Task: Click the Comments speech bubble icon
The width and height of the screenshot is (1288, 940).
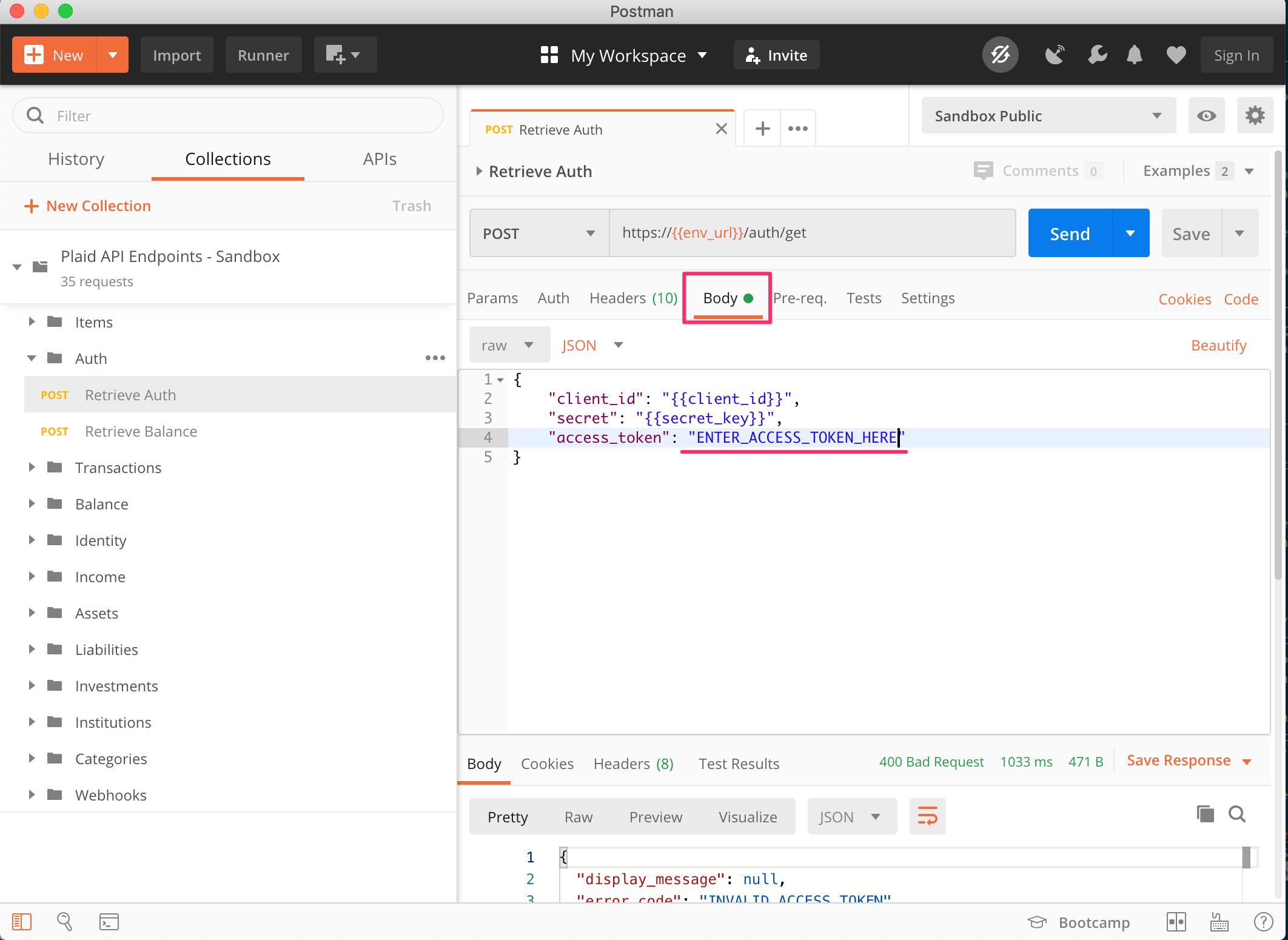Action: click(983, 170)
